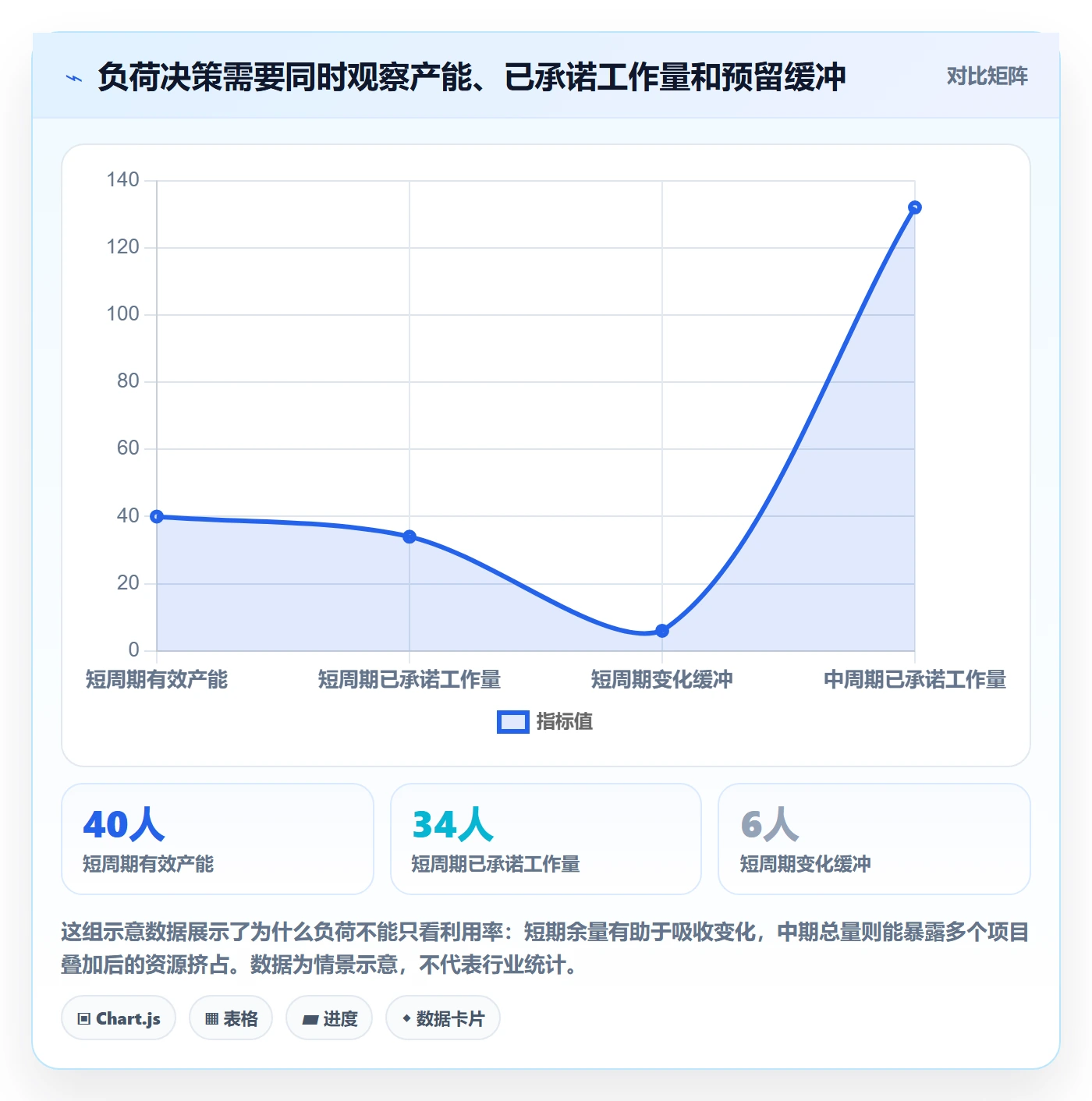Select the 进度 tag

pos(329,1018)
